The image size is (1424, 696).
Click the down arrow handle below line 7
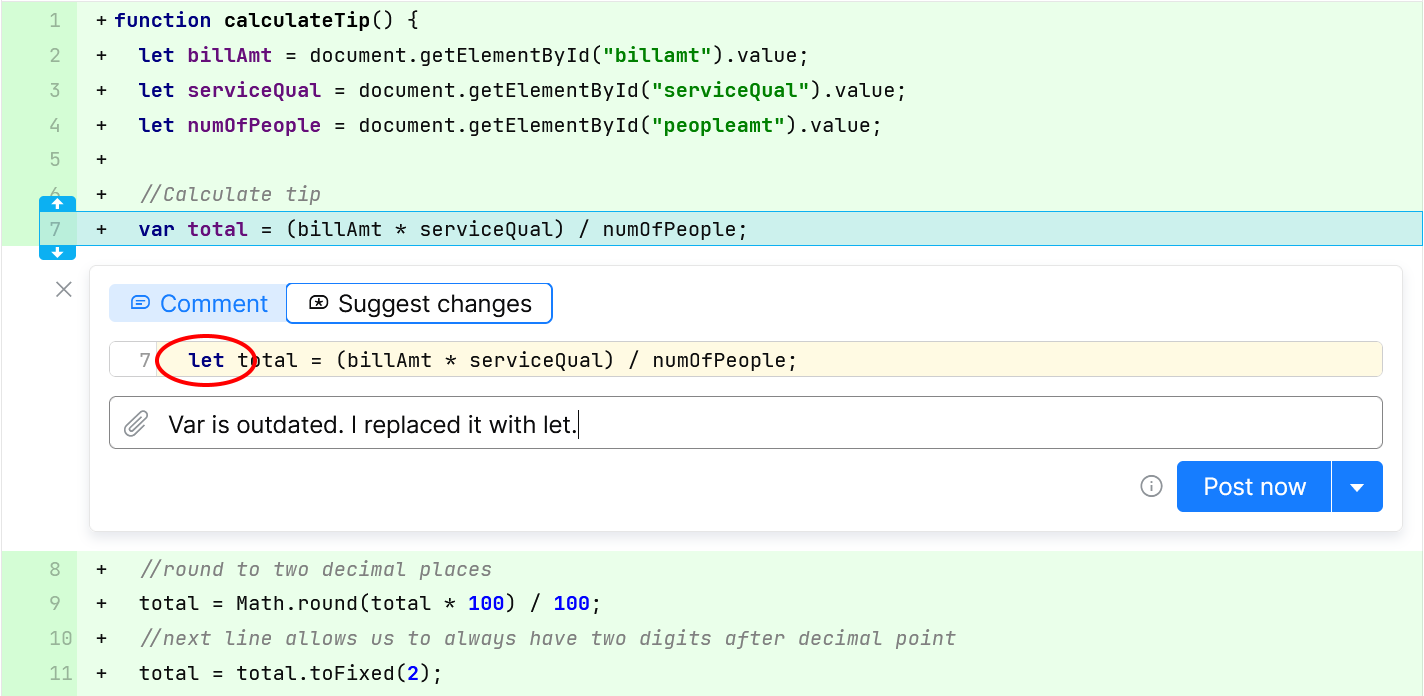(x=57, y=253)
